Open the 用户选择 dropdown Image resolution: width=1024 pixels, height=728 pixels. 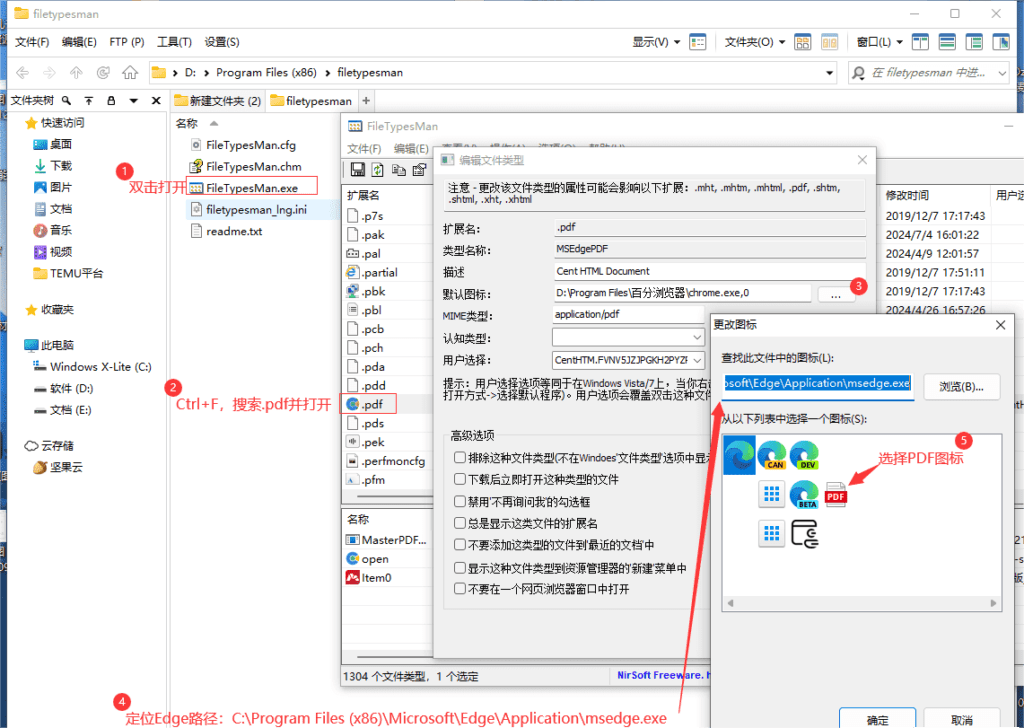[697, 360]
